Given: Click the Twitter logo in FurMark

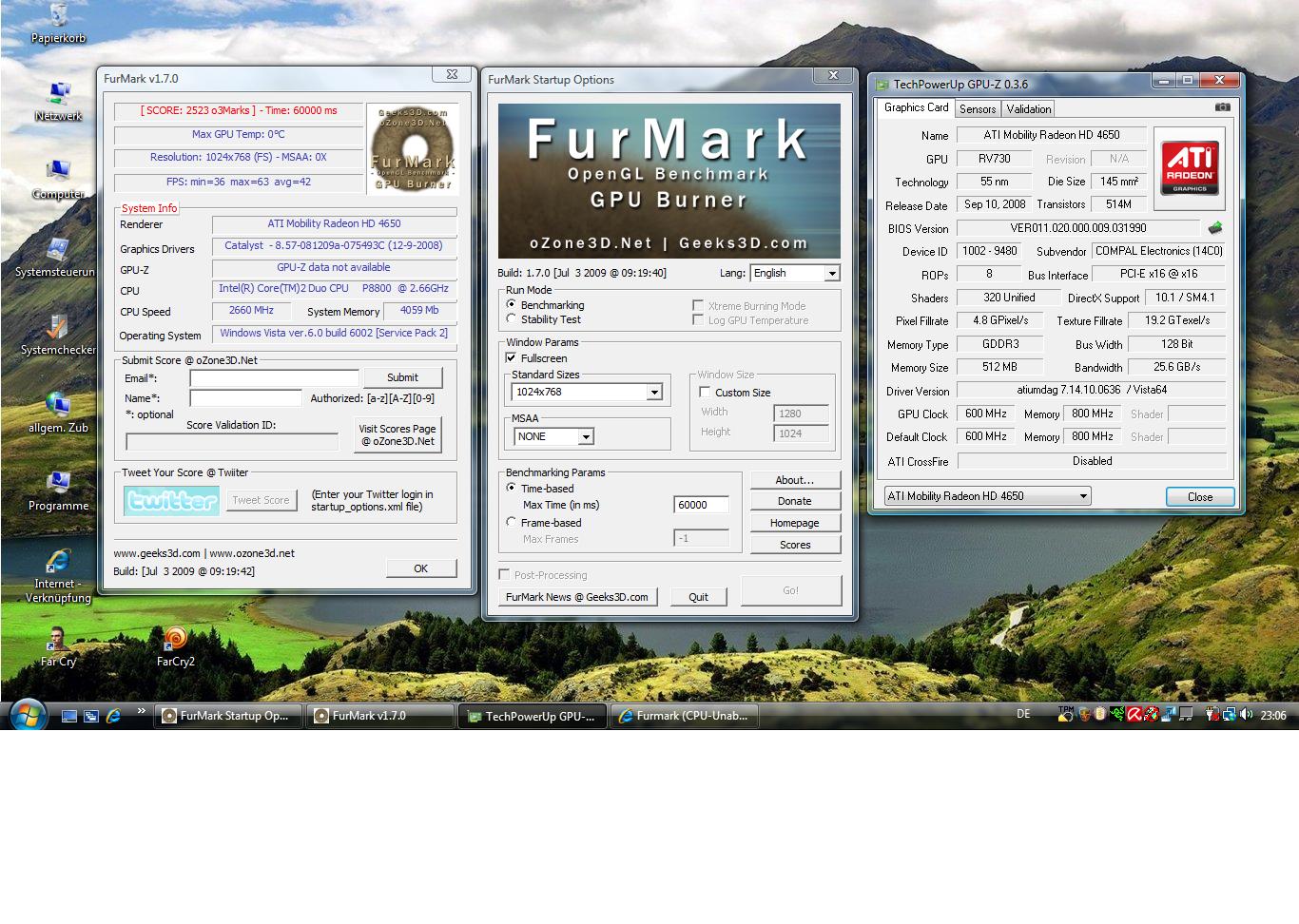Looking at the screenshot, I should pyautogui.click(x=171, y=500).
